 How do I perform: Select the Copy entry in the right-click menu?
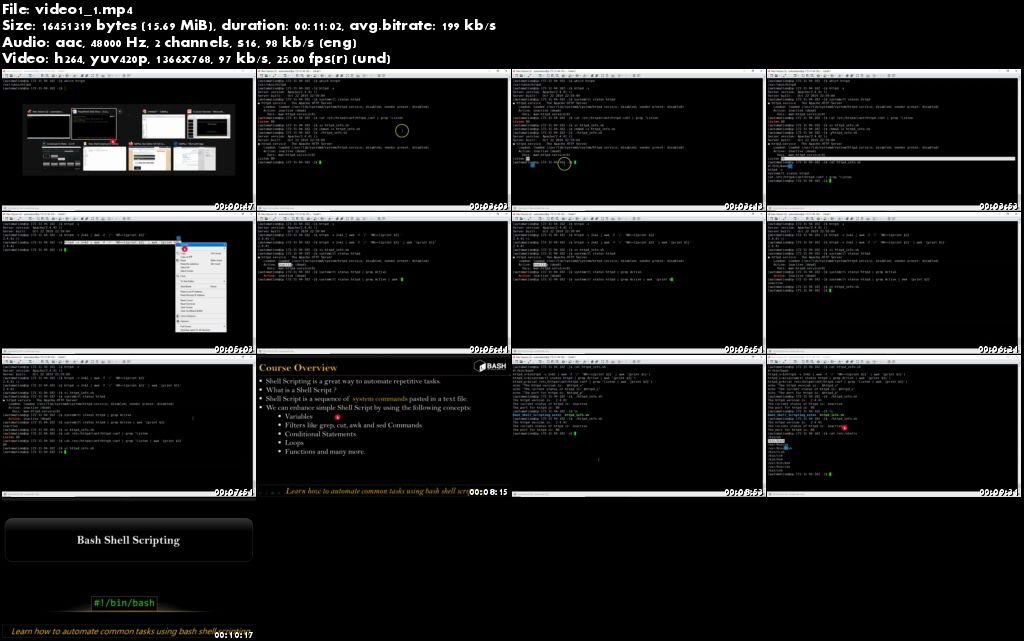pyautogui.click(x=183, y=253)
